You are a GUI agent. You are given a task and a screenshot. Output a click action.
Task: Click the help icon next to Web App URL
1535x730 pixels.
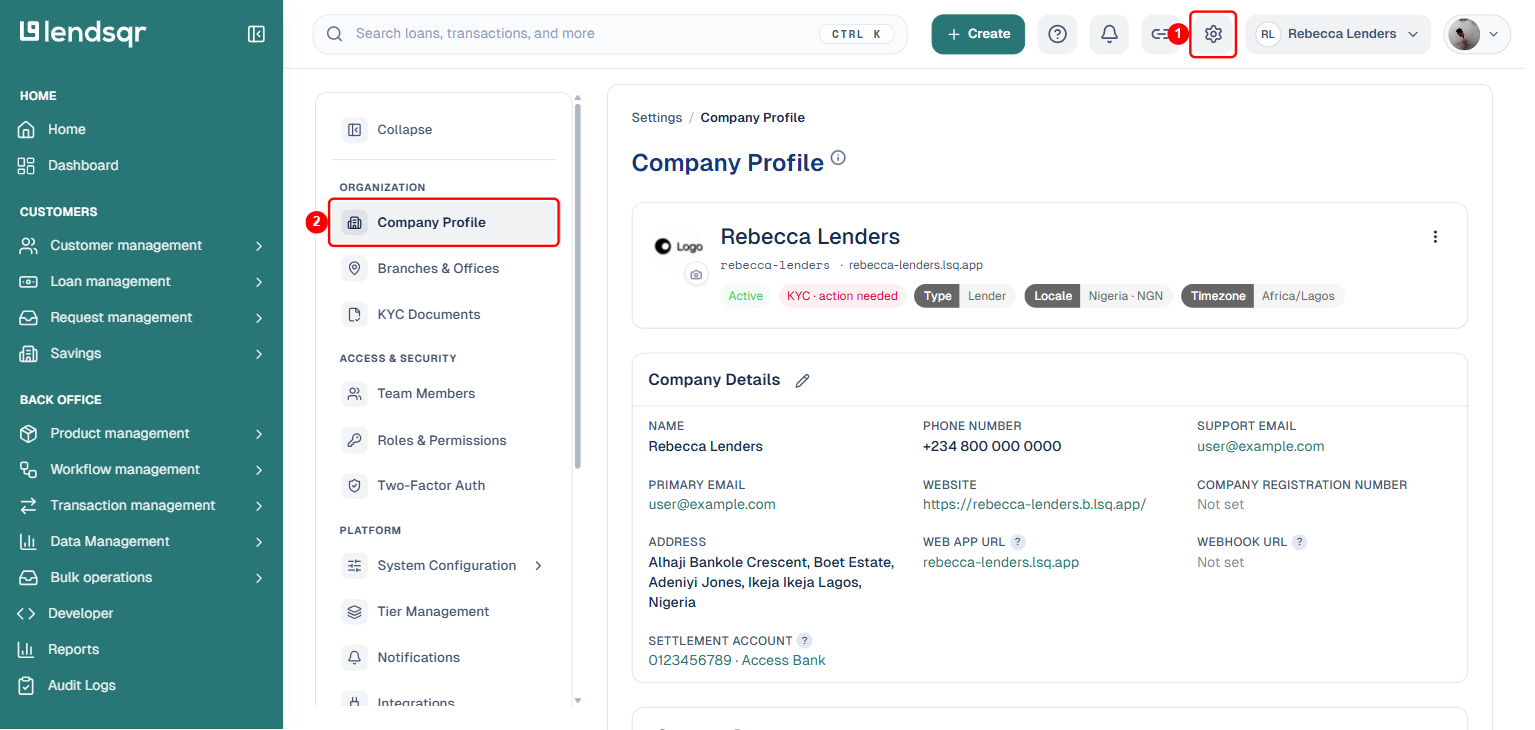click(1018, 542)
